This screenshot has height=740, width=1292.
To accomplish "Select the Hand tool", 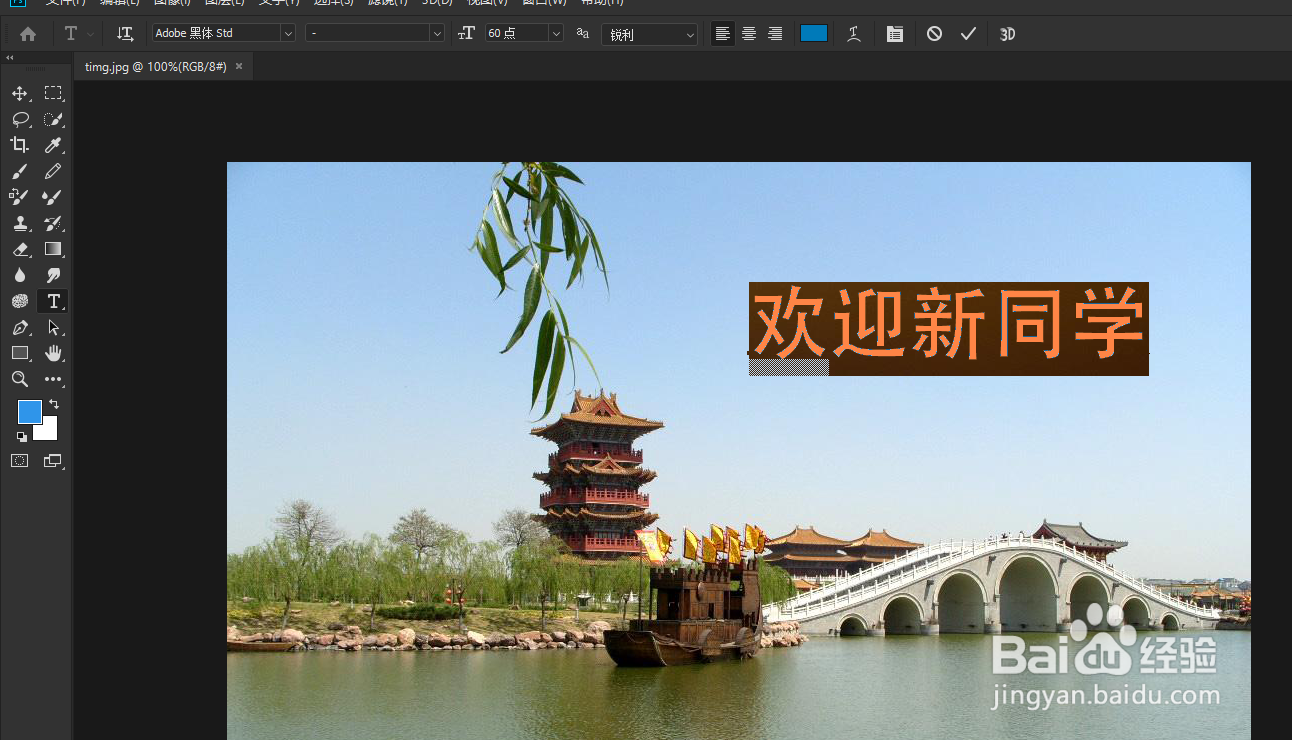I will (x=53, y=352).
